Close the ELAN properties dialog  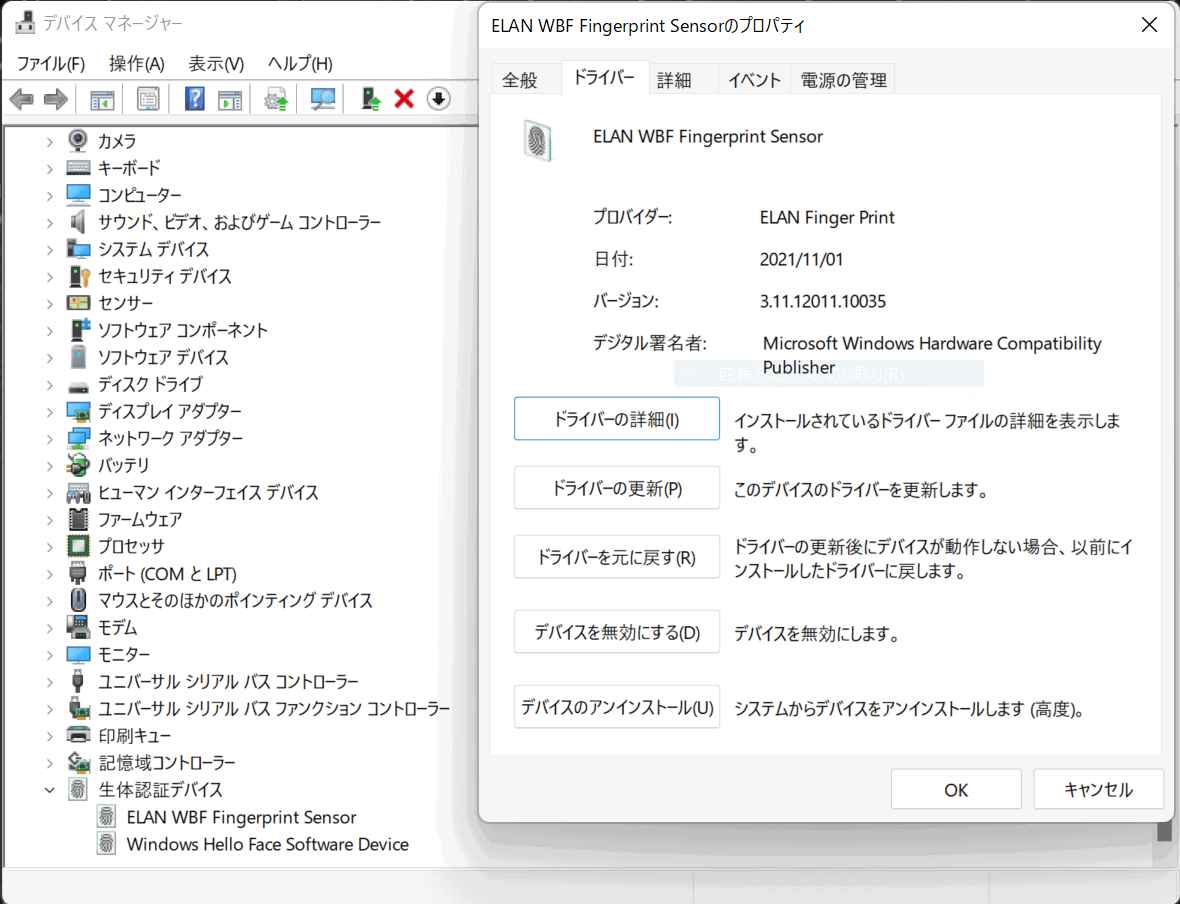1149,25
